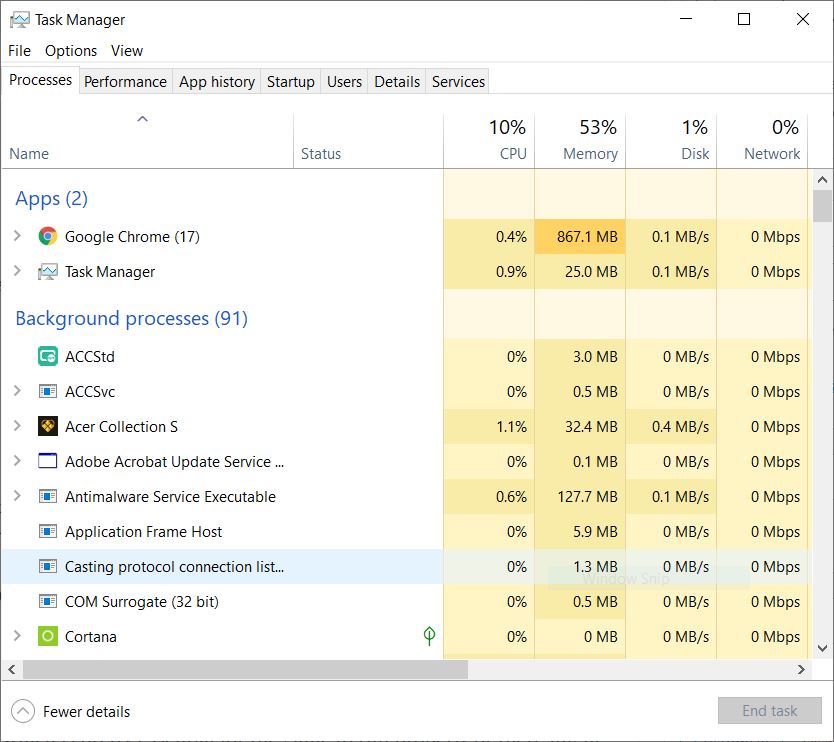Screen dimensions: 834x742
Task: Select the Processes tab
Action: point(40,80)
